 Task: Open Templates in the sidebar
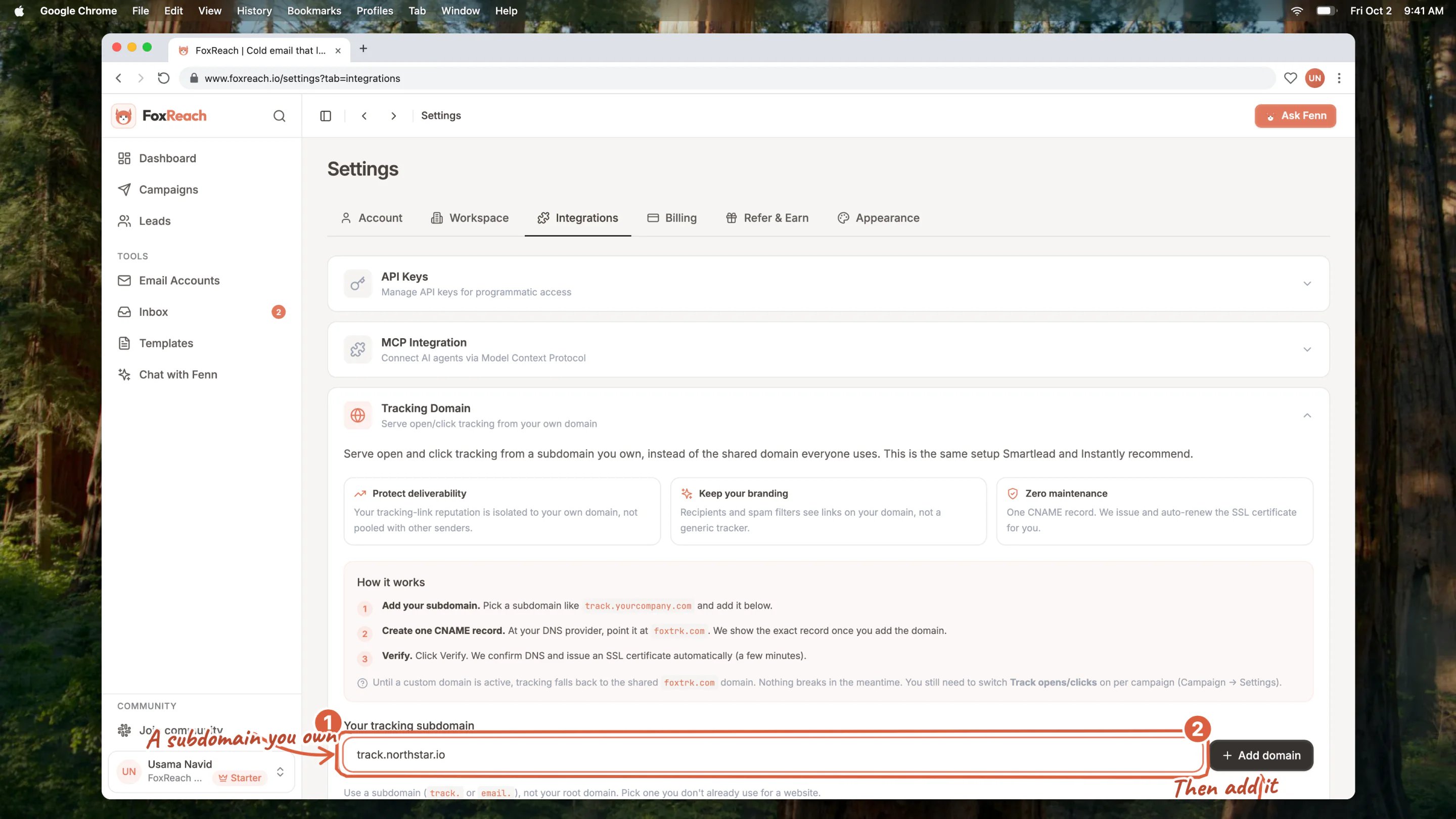[x=202, y=344]
